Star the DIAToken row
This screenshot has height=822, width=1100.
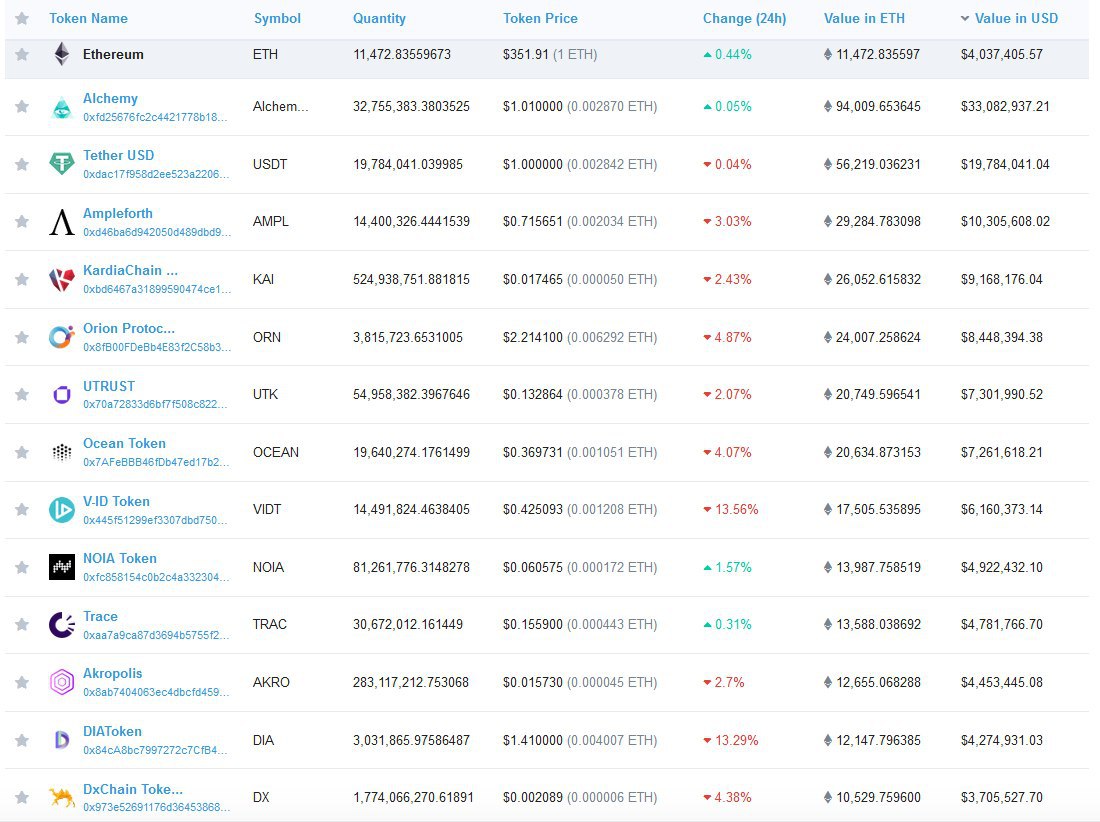click(x=22, y=740)
